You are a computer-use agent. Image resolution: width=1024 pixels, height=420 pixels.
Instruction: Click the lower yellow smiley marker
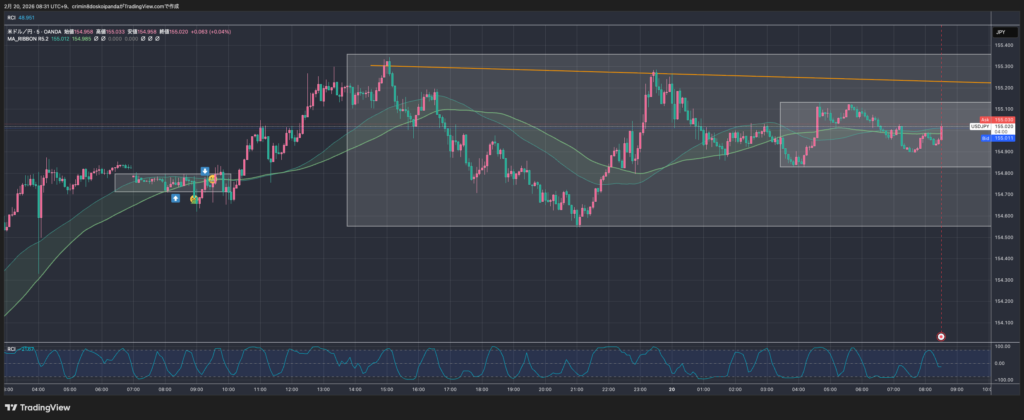[194, 199]
